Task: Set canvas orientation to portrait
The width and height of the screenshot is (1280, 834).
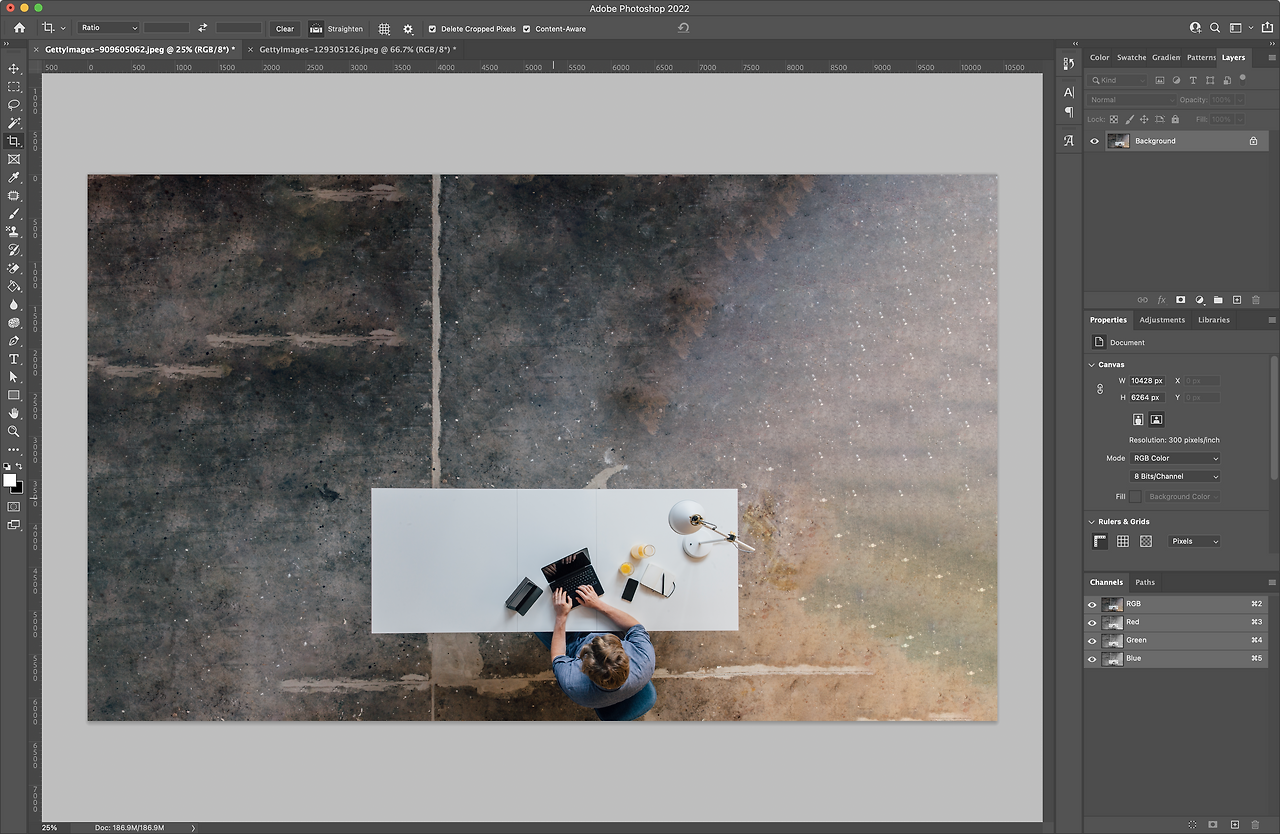Action: point(1138,420)
